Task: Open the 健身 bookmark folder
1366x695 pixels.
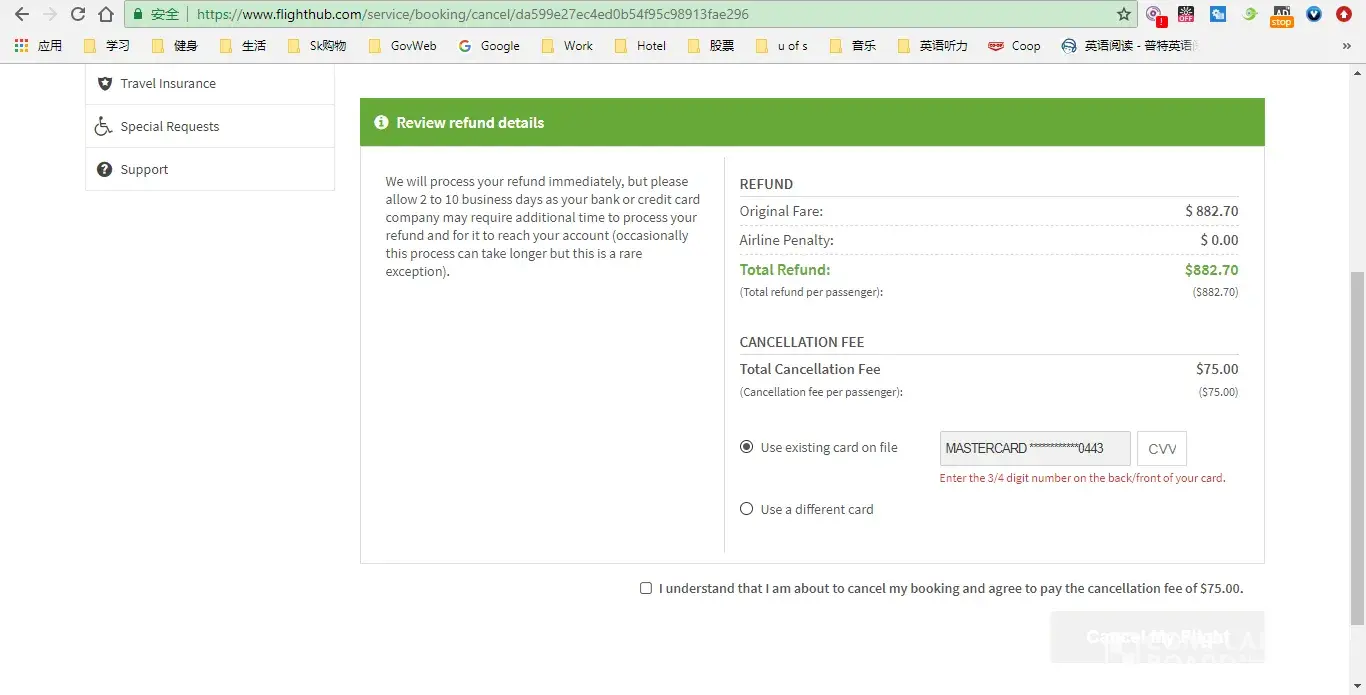Action: [174, 45]
